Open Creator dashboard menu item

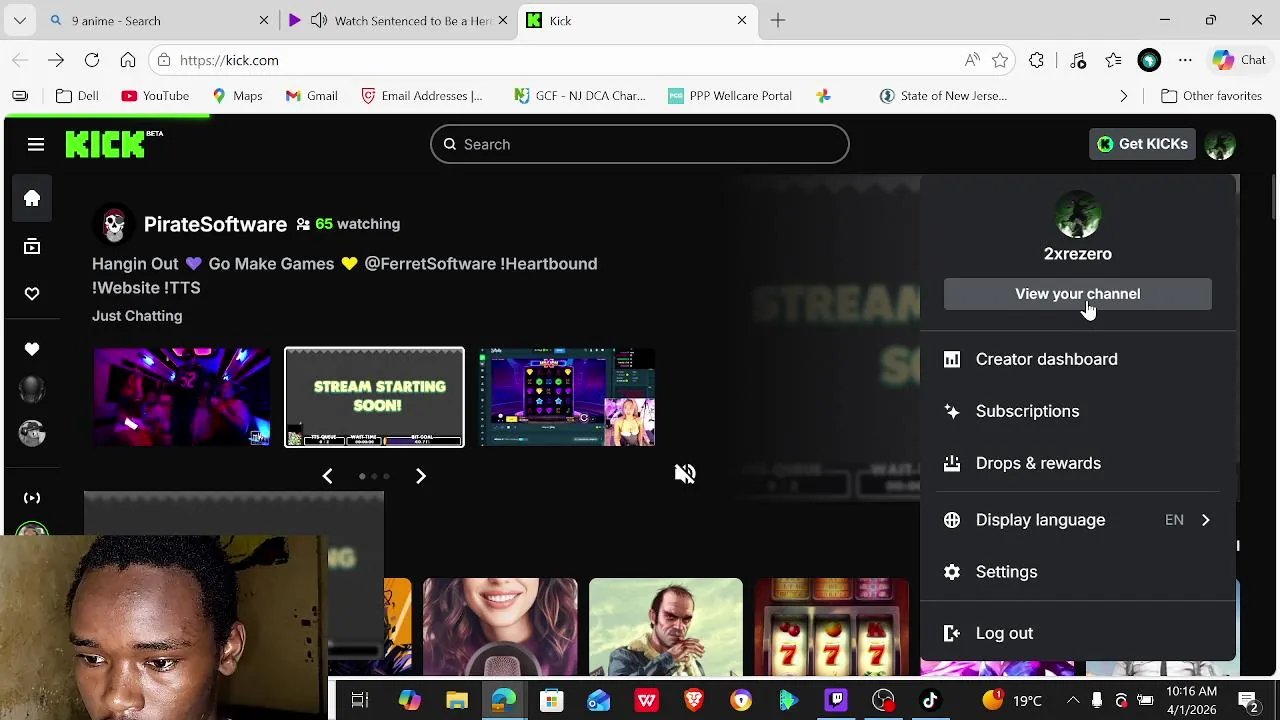pos(1077,359)
